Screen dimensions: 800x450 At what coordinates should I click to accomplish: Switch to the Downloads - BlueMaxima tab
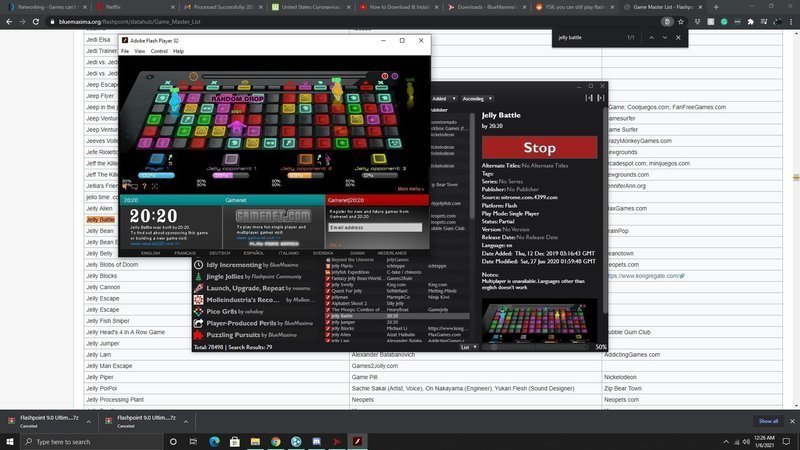[487, 7]
